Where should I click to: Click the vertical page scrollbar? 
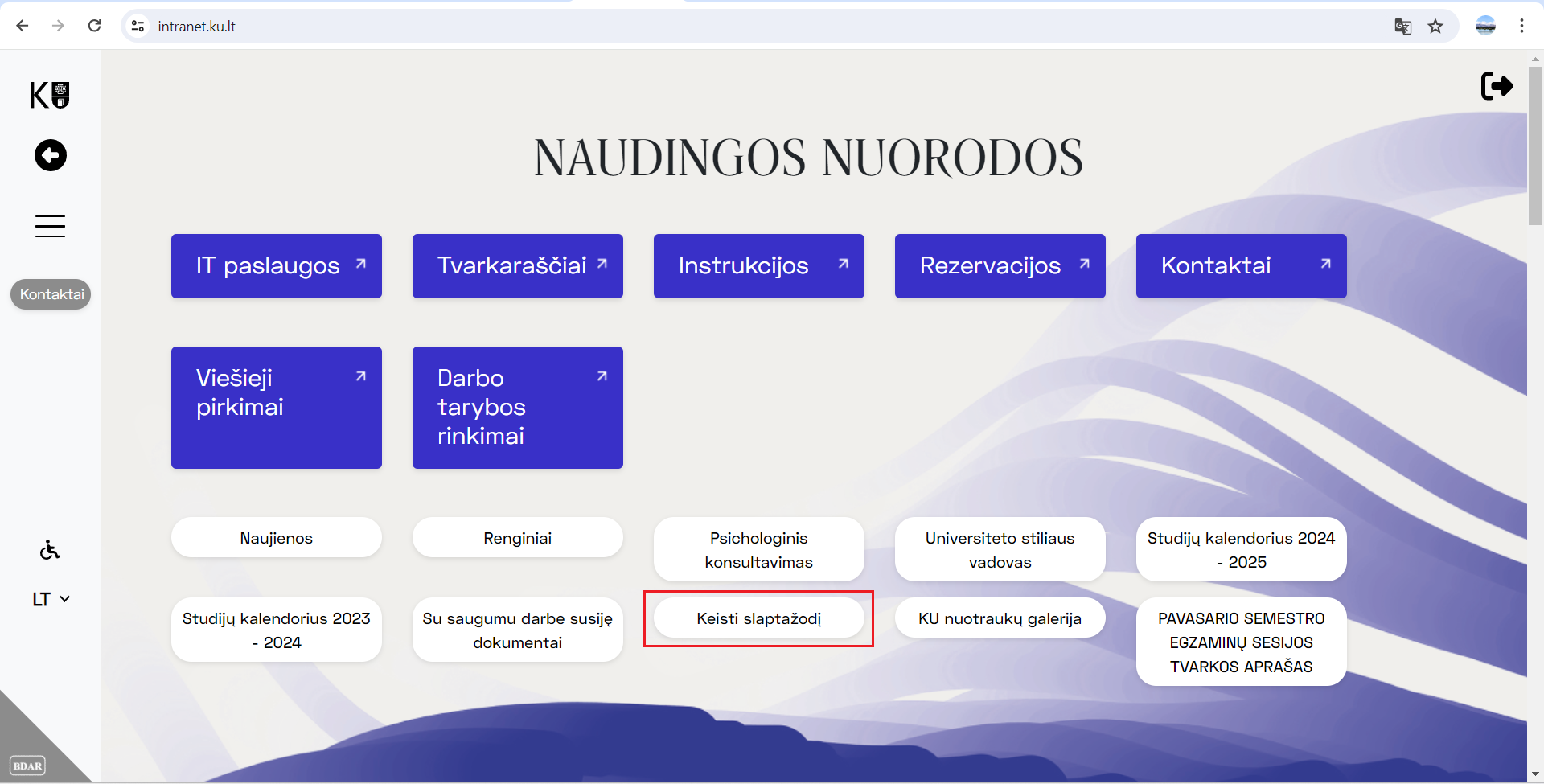[1535, 145]
